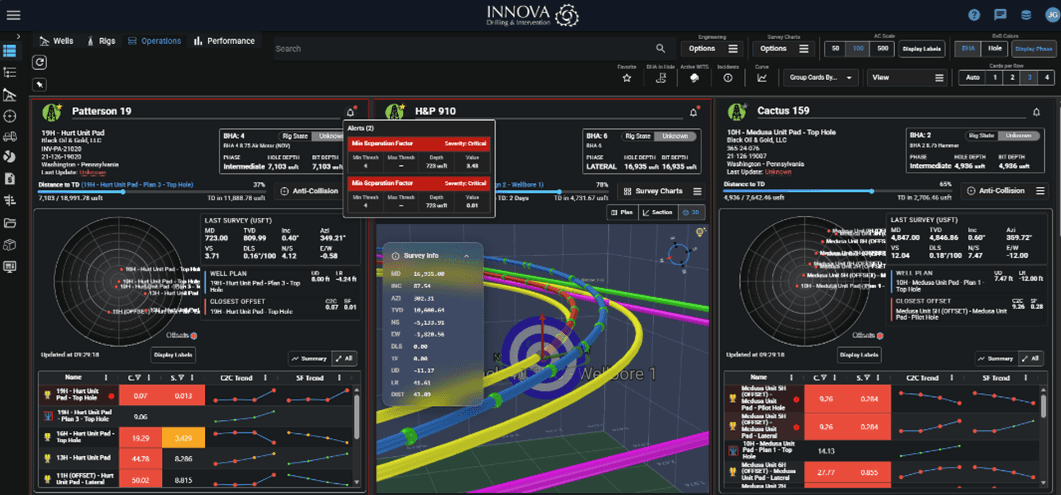Open the chat messages icon
This screenshot has height=495, width=1061.
(1000, 15)
